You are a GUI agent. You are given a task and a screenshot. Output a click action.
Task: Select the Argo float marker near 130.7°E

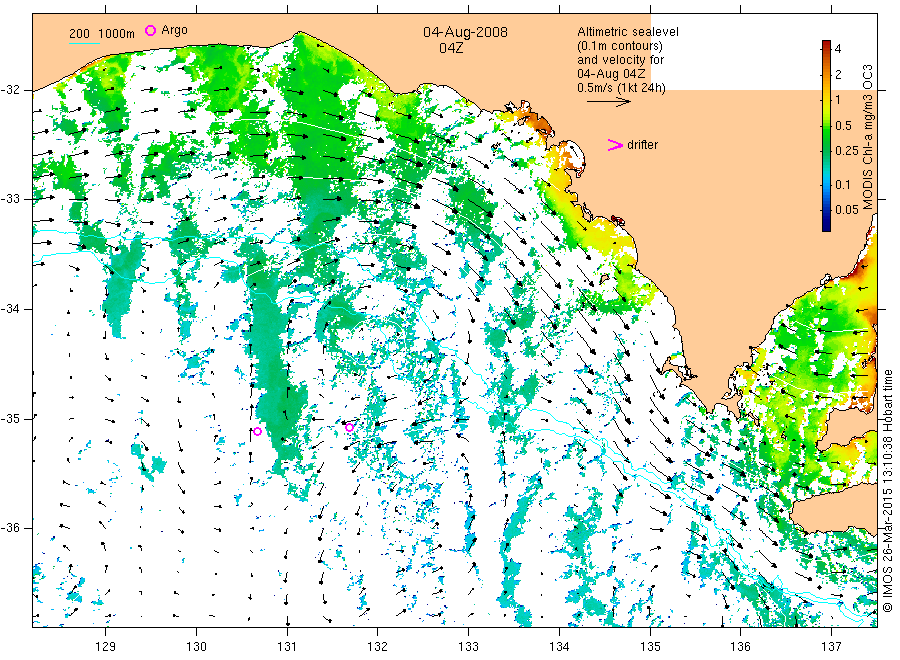coord(257,432)
